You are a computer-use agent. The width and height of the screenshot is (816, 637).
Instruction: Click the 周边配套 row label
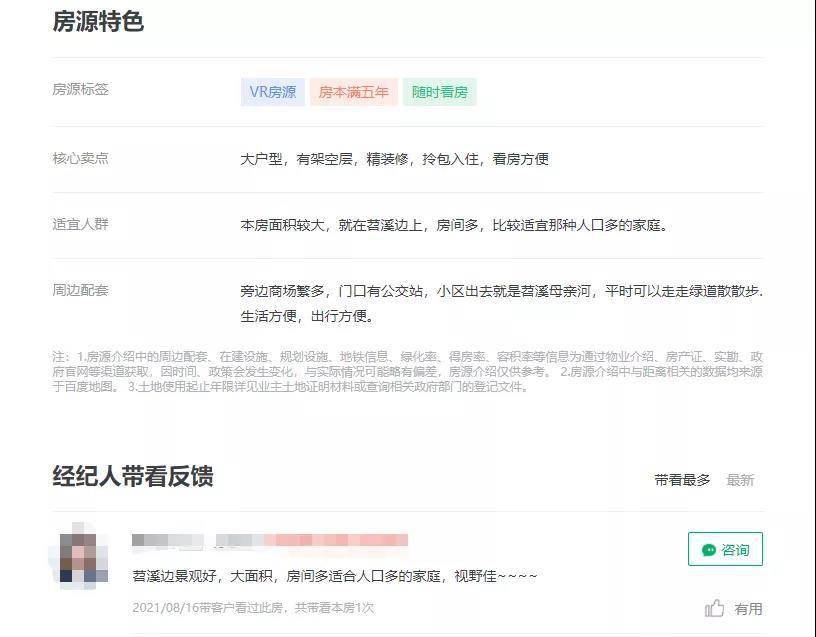tap(81, 290)
